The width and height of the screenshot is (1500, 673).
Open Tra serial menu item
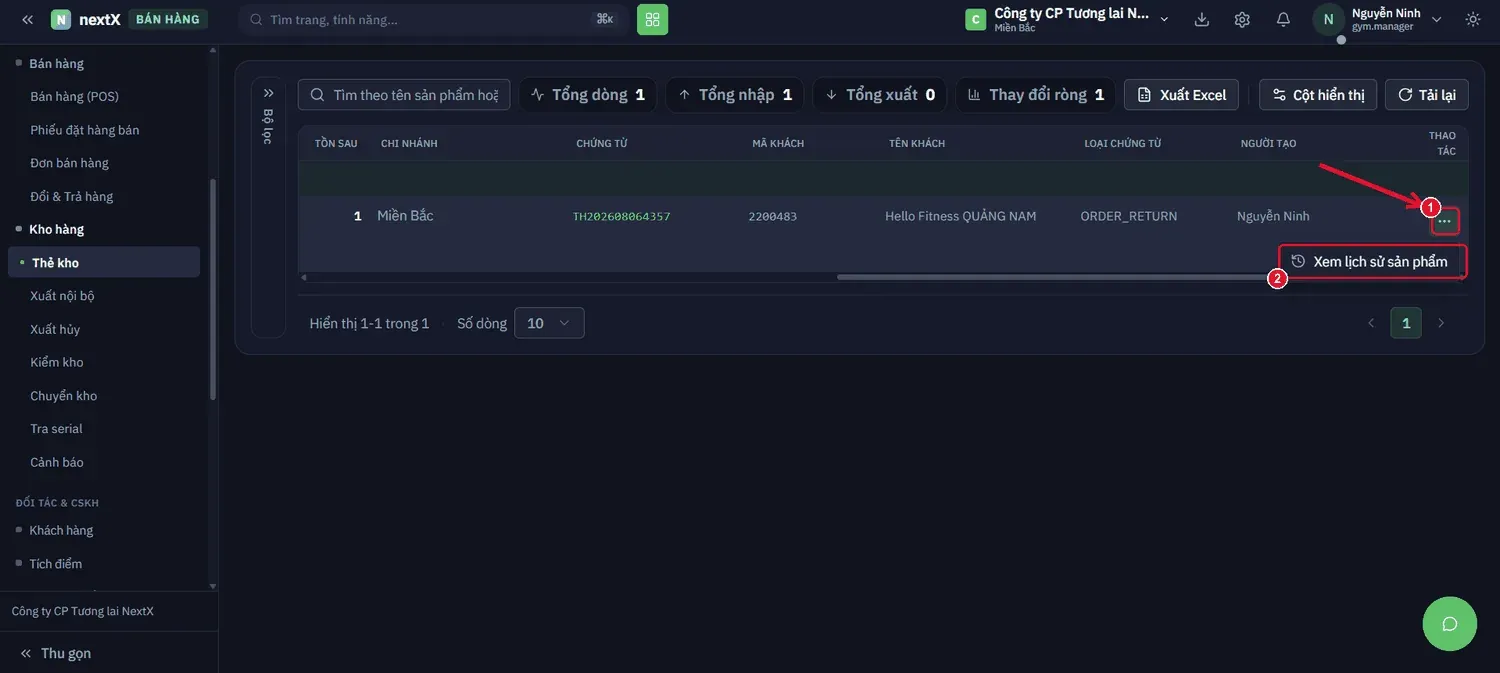tap(56, 429)
